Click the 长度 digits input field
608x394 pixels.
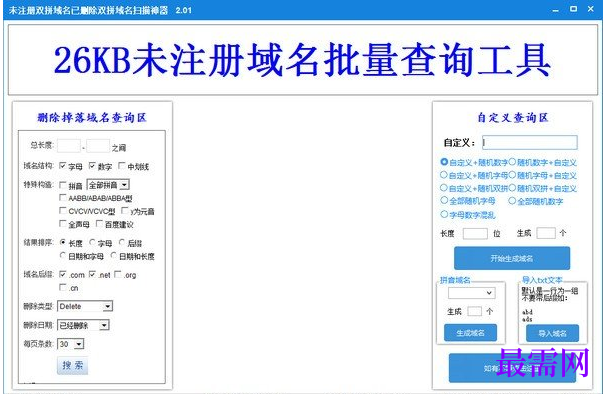pyautogui.click(x=475, y=233)
